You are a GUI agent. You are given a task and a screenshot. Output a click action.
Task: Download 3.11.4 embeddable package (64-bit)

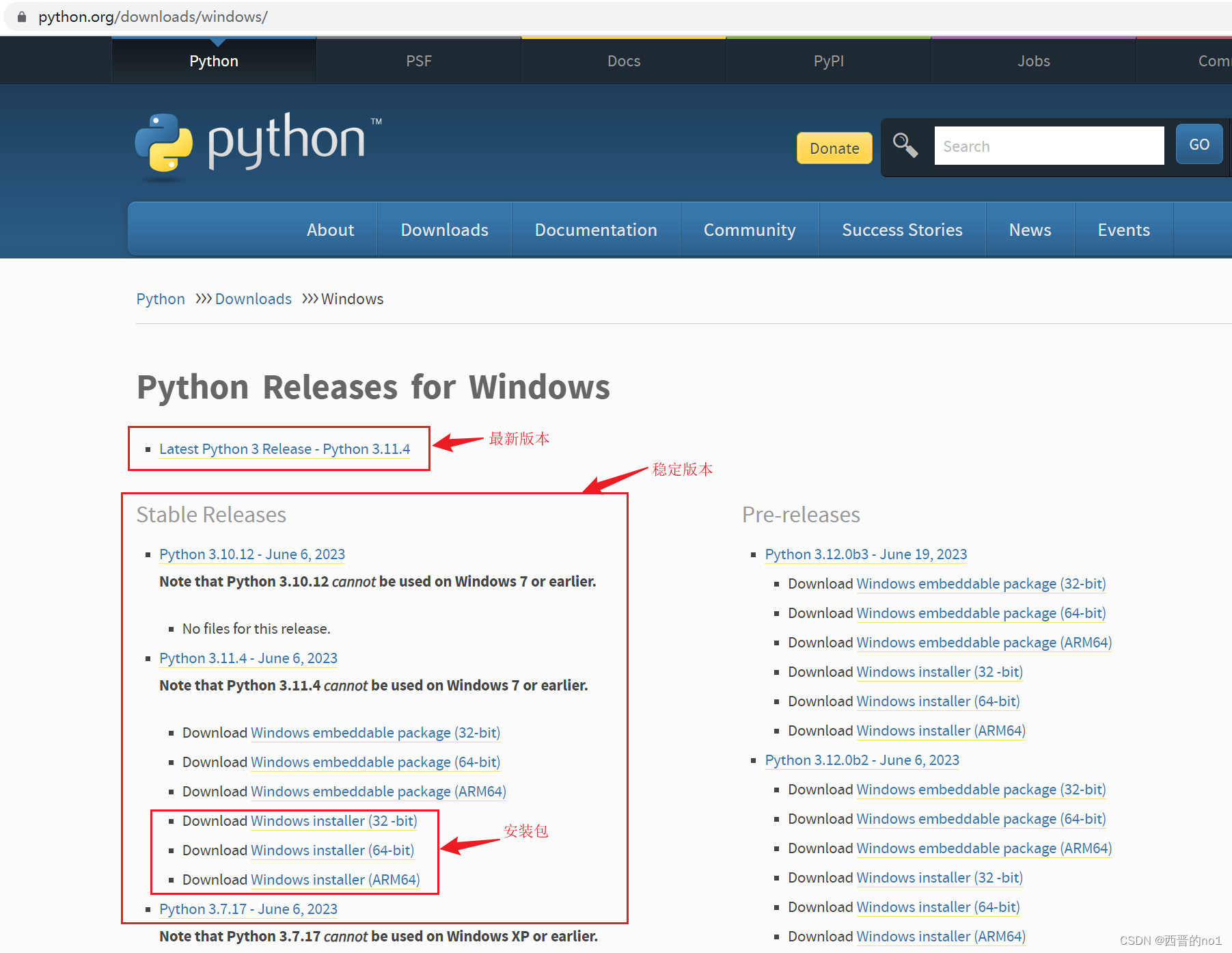tap(375, 762)
